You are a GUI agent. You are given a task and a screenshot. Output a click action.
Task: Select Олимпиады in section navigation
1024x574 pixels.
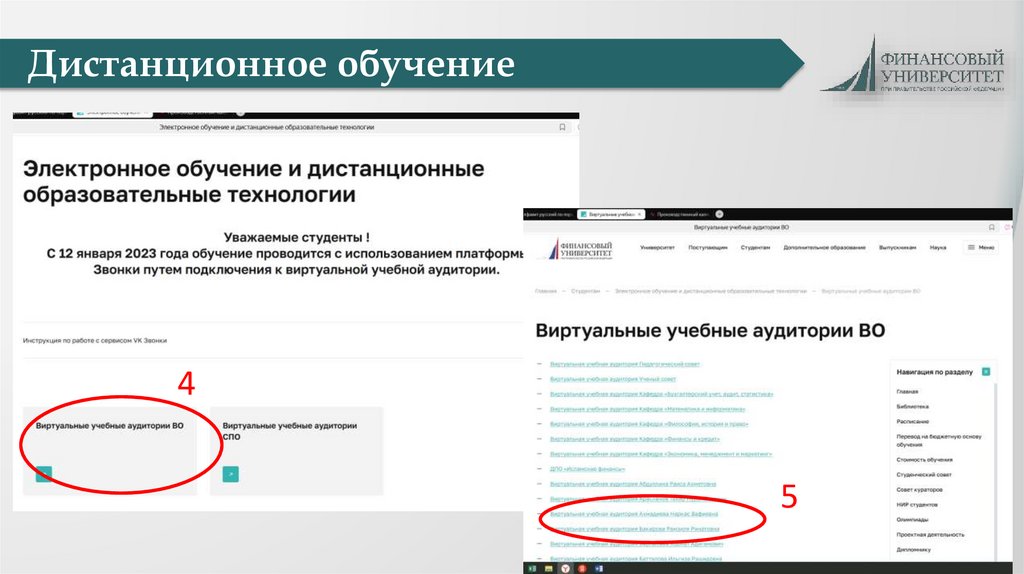pos(912,520)
